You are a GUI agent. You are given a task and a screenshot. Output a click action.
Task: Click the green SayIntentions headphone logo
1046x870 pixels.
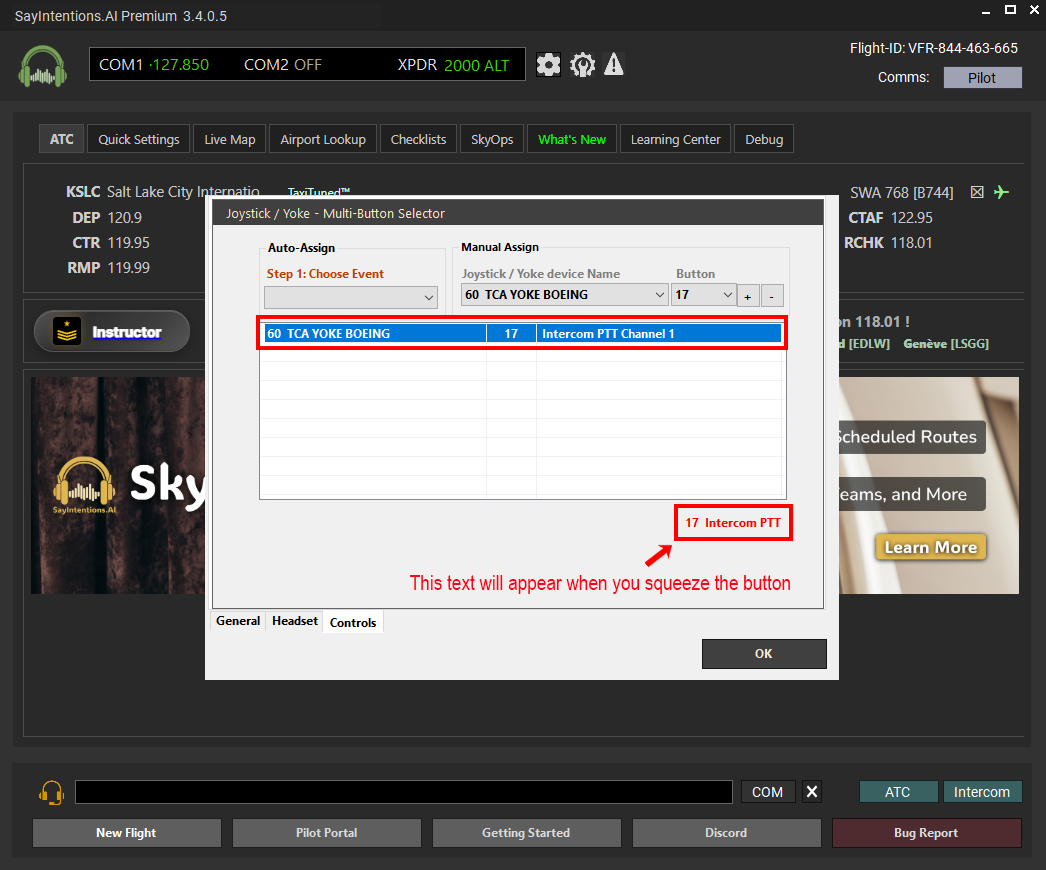pyautogui.click(x=43, y=66)
